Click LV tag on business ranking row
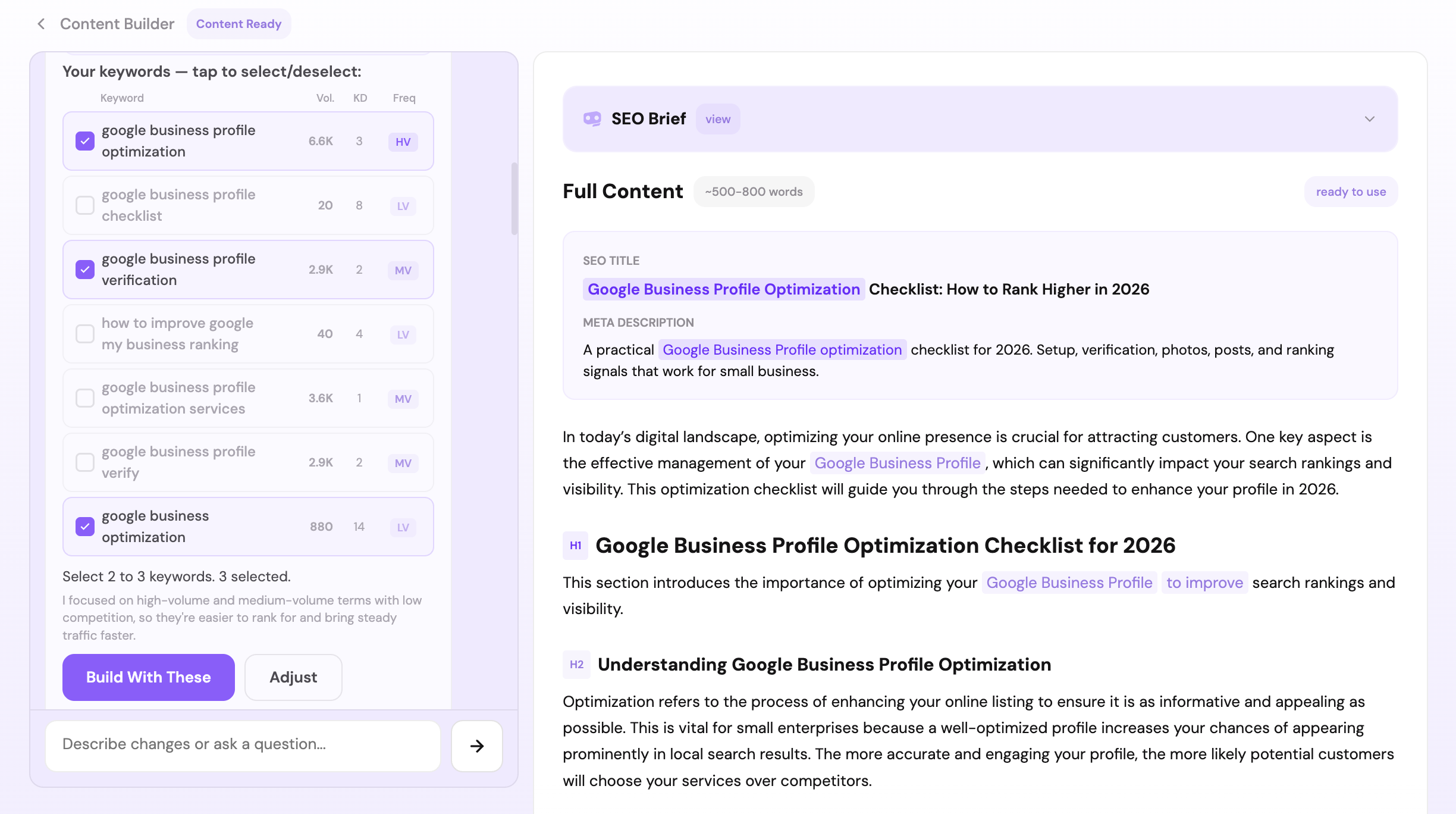Screen dimensions: 1456x814 403,334
